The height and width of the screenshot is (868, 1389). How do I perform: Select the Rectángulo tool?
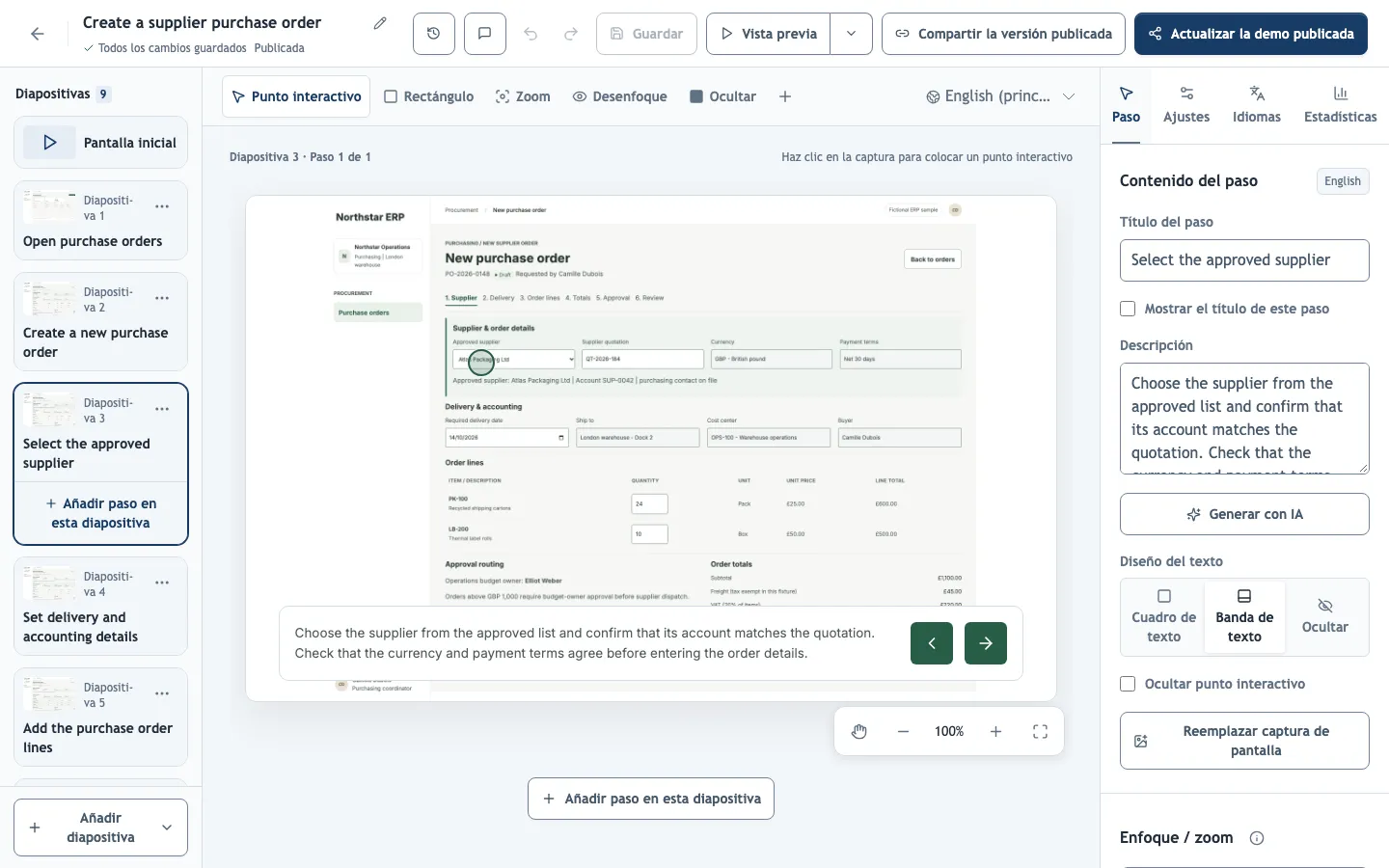[429, 96]
